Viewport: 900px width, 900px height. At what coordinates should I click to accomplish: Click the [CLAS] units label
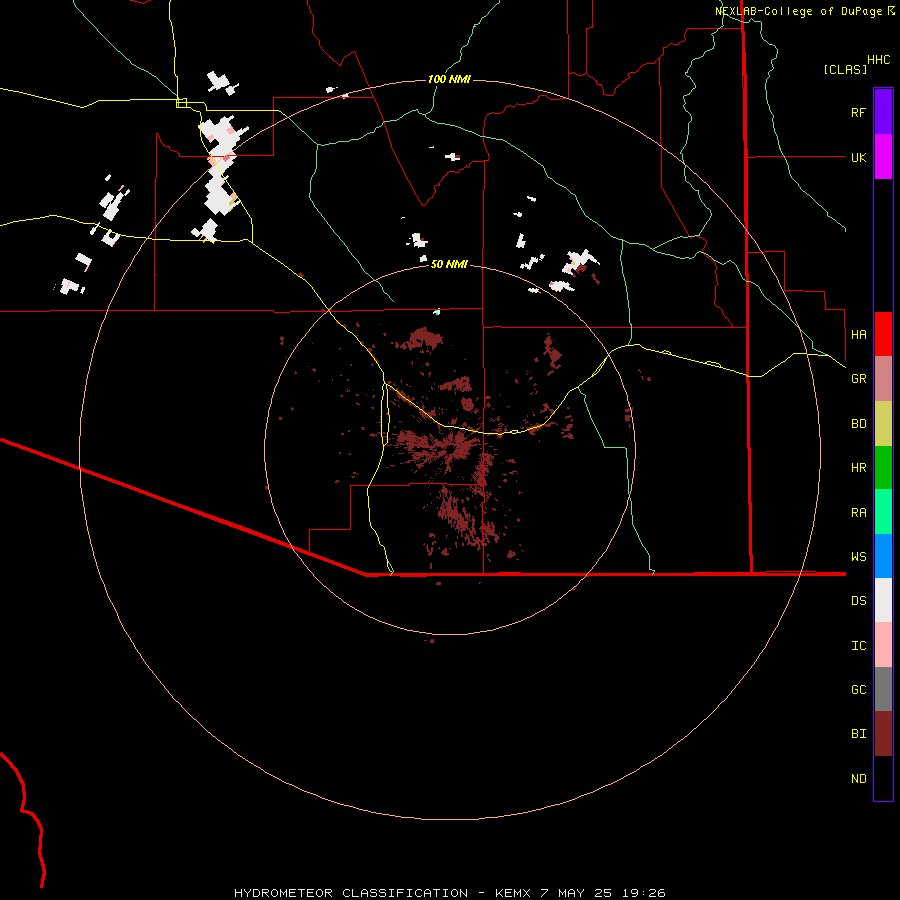845,69
